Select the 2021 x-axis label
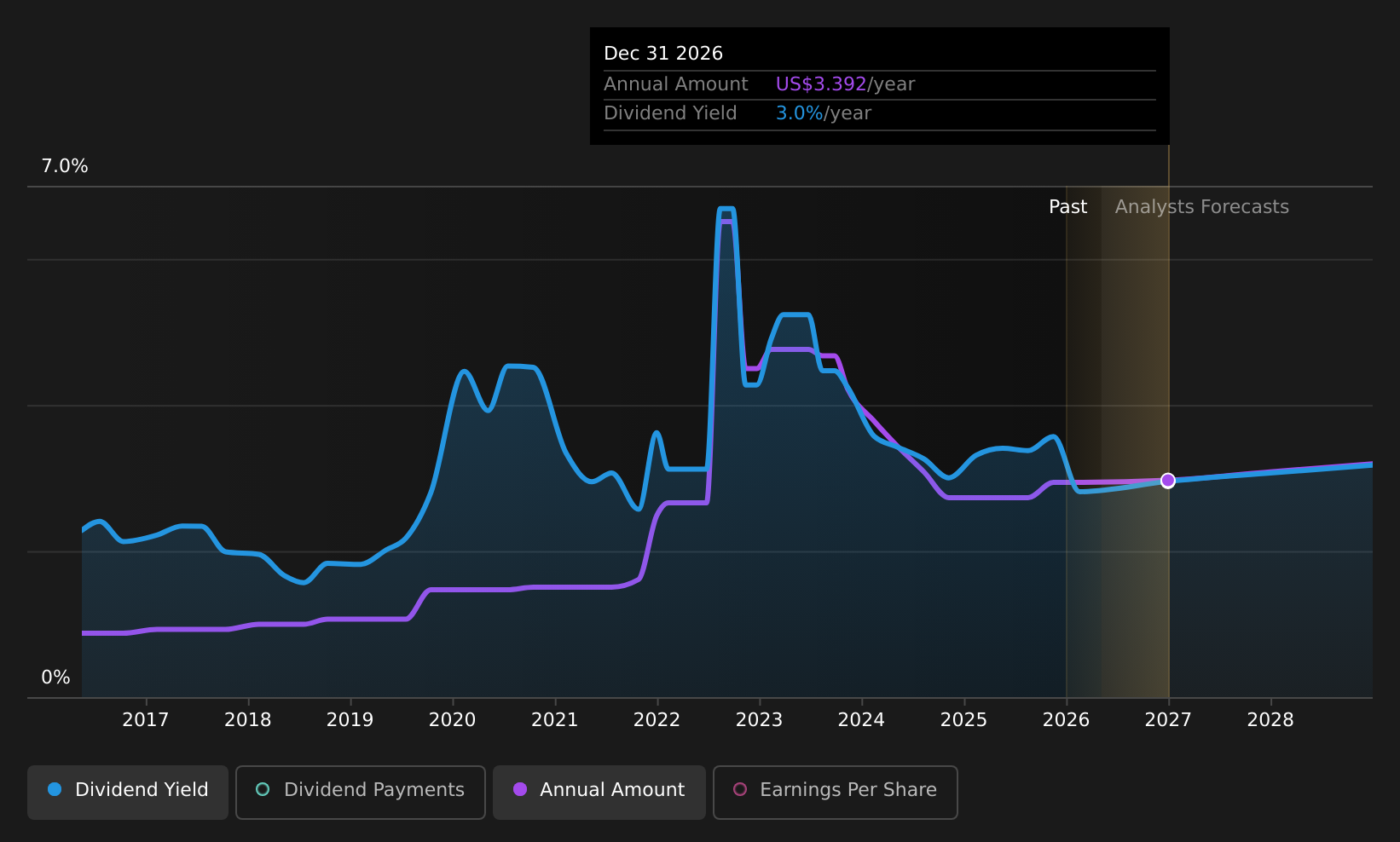1400x842 pixels. coord(555,720)
